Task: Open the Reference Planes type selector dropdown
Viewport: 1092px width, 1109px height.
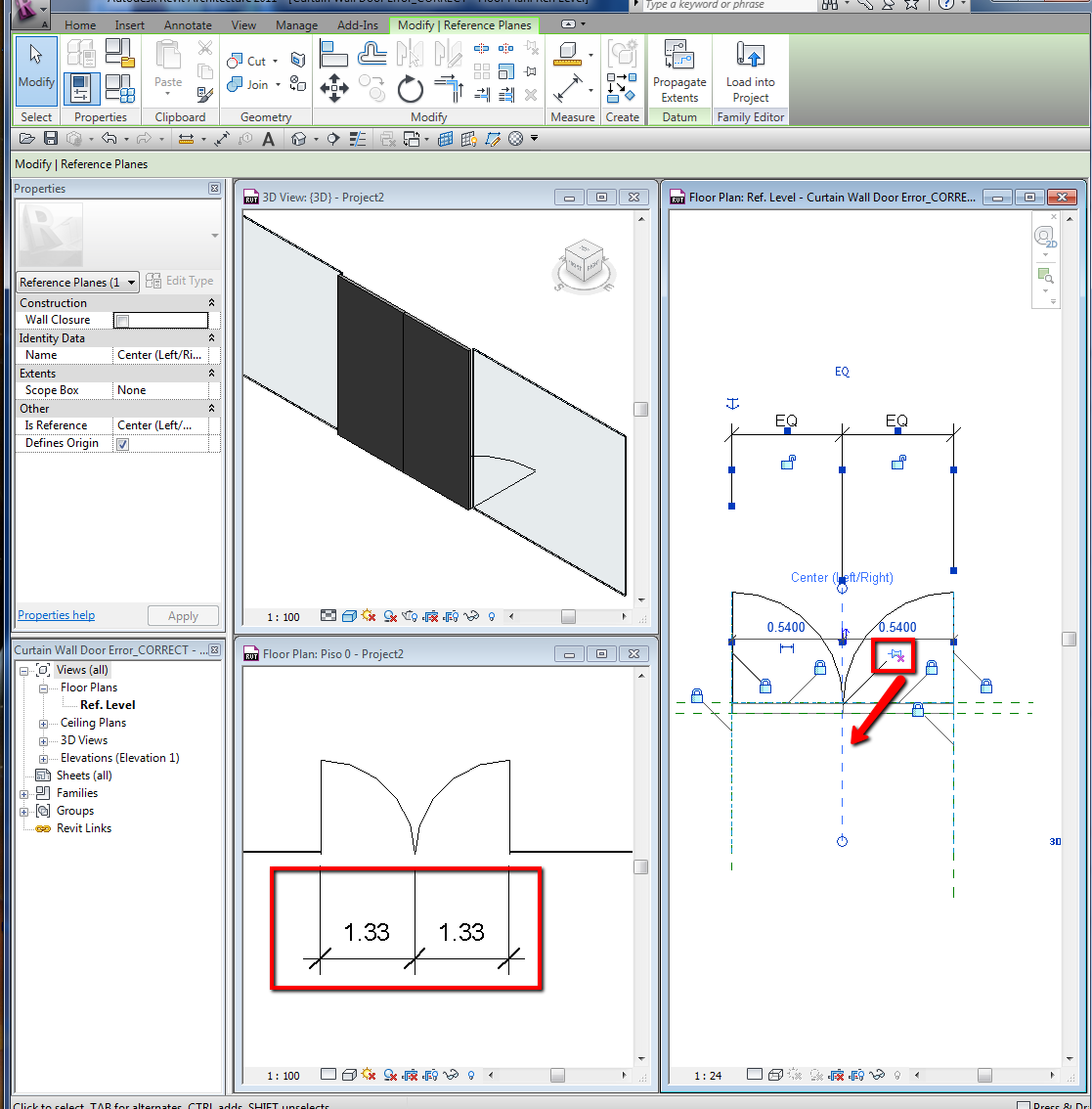Action: [78, 283]
